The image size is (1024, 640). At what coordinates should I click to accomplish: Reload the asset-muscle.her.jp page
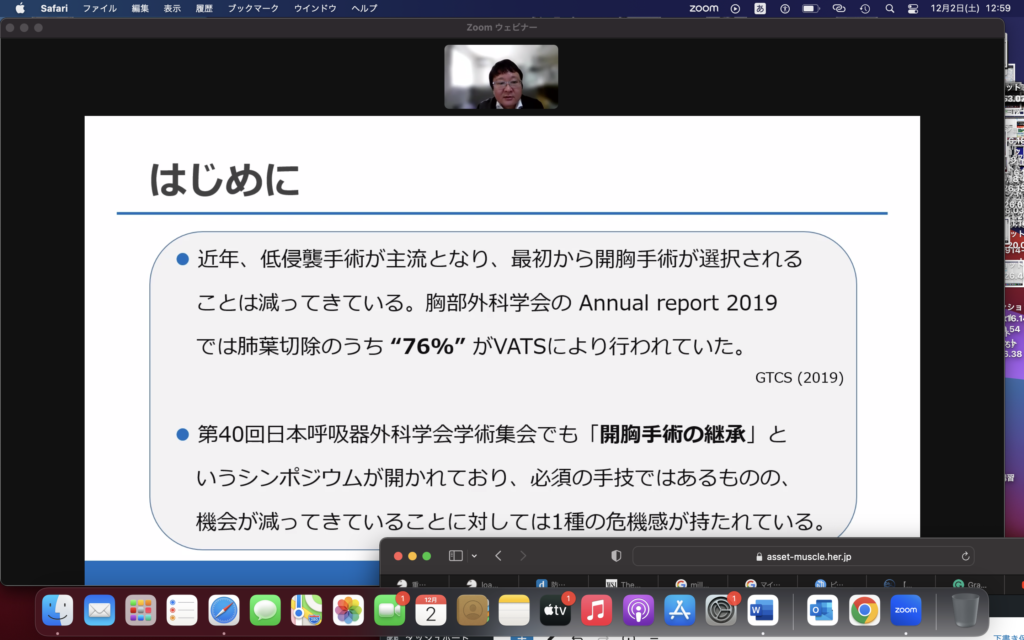pyautogui.click(x=965, y=556)
